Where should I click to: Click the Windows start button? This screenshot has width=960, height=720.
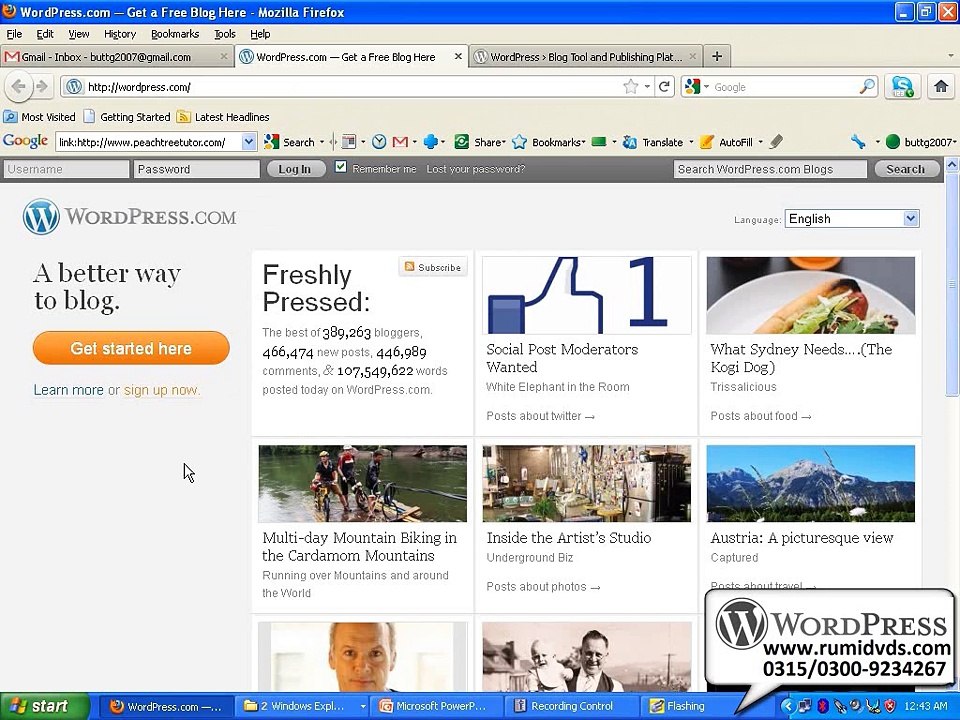[x=45, y=707]
